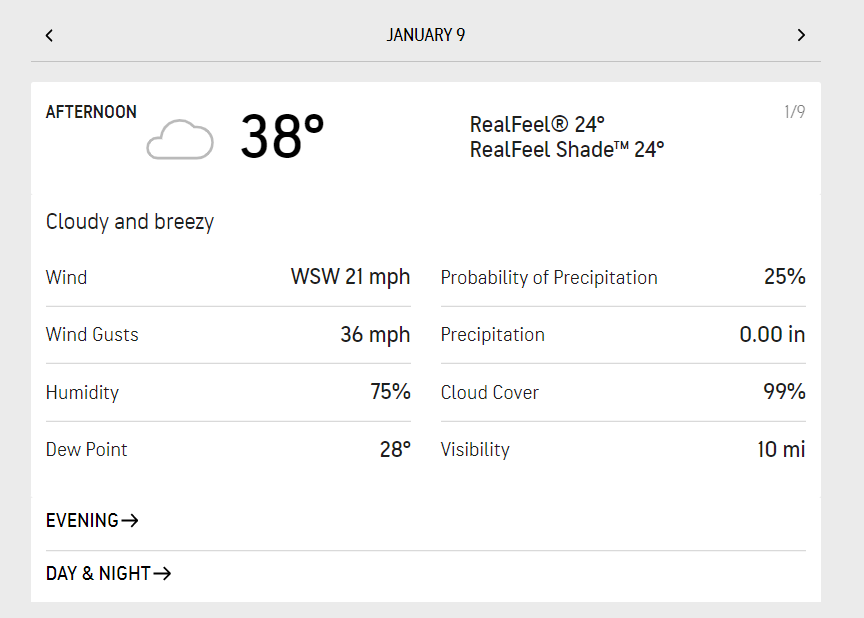Click the arrow next to Day & Night

tap(162, 573)
